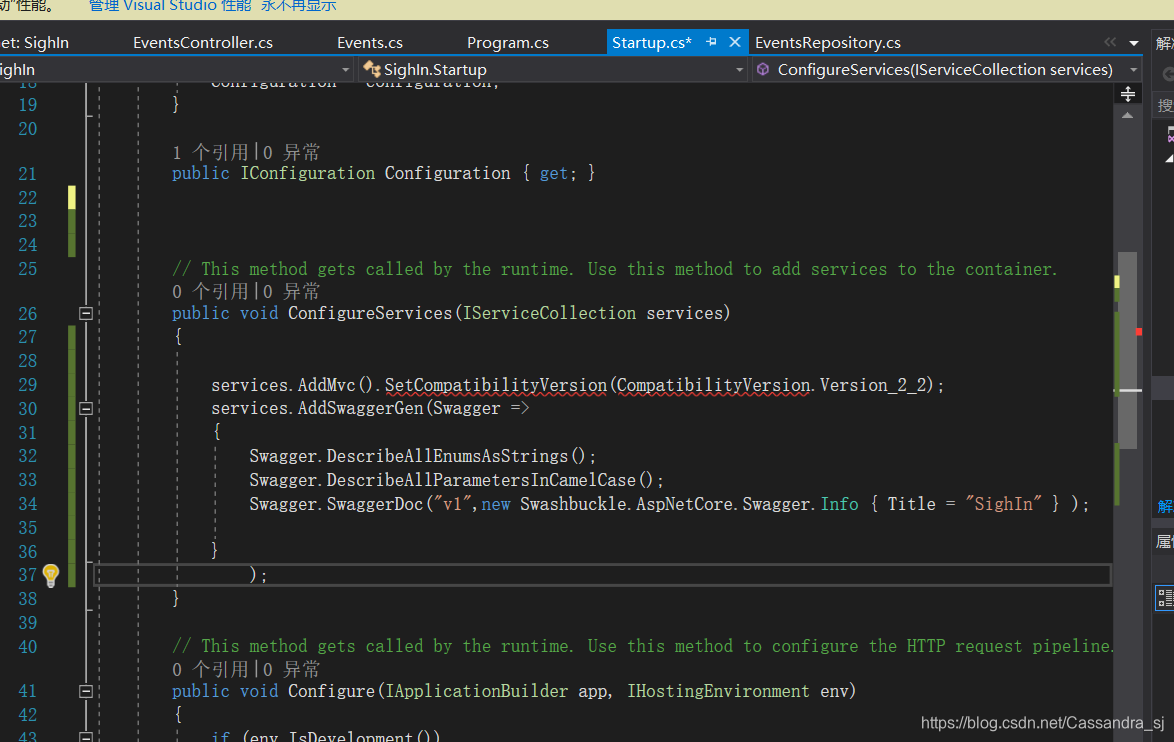The image size is (1174, 742).
Task: Click the split editor icon above the scrollbar
Action: [1128, 94]
